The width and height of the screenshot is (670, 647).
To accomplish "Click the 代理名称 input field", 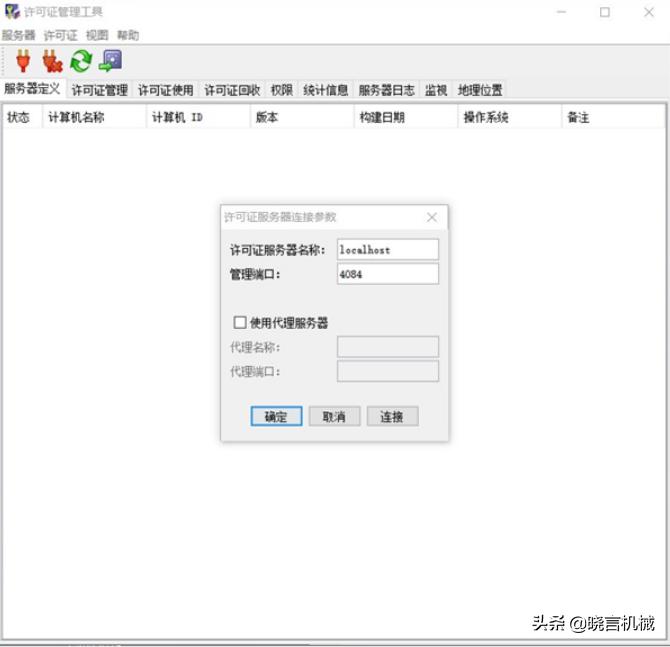I will [388, 347].
